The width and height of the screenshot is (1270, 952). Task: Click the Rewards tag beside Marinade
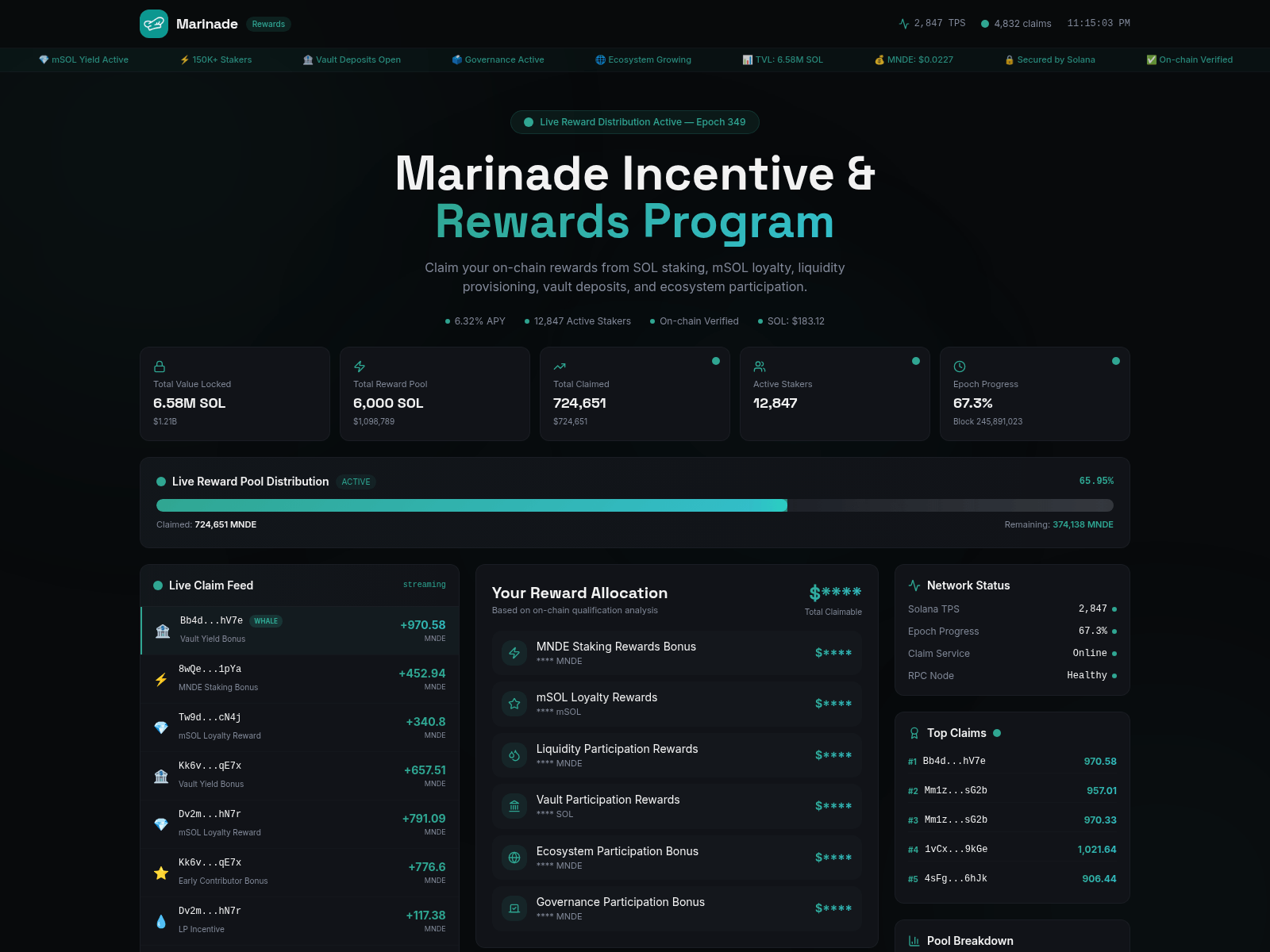268,24
